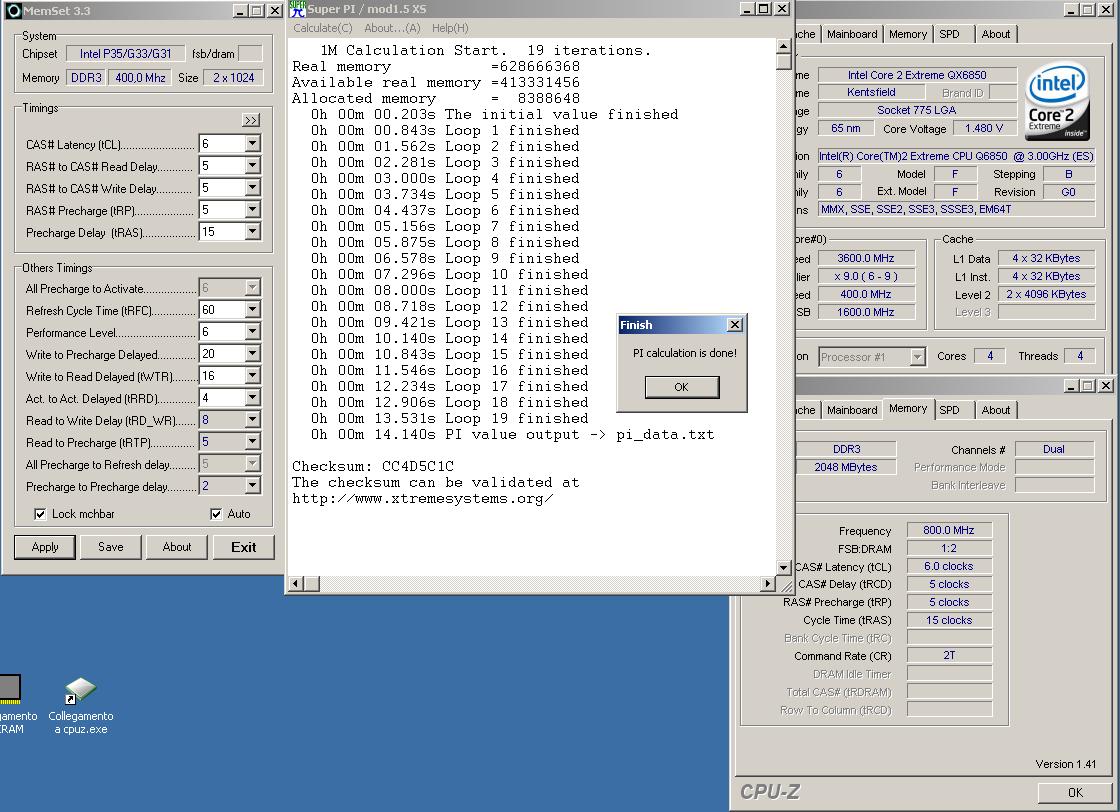Viewport: 1120px width, 812px height.
Task: Click OK at the bottom of CPU-Z
Action: [1075, 792]
